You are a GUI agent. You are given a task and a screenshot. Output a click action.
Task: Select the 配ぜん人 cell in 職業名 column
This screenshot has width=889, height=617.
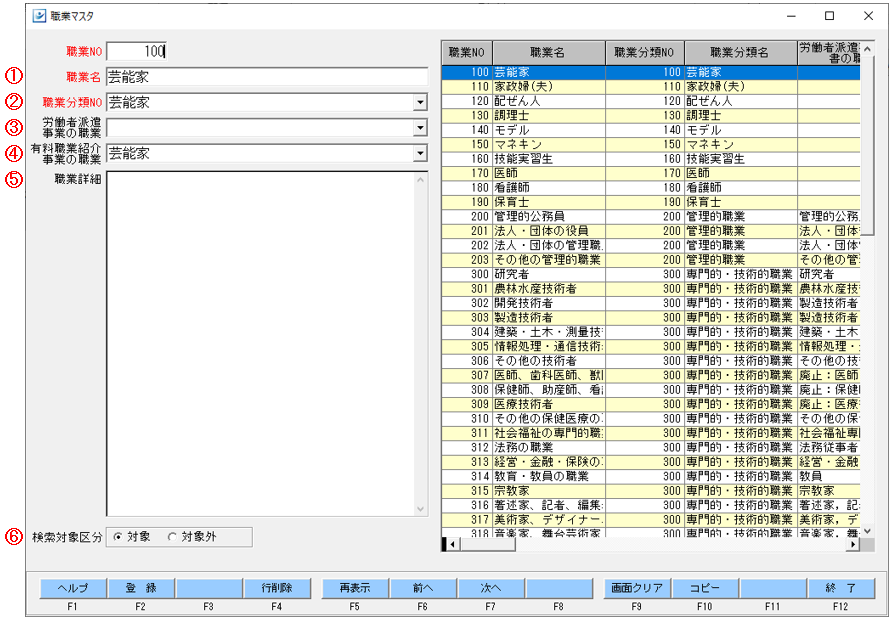pos(548,102)
